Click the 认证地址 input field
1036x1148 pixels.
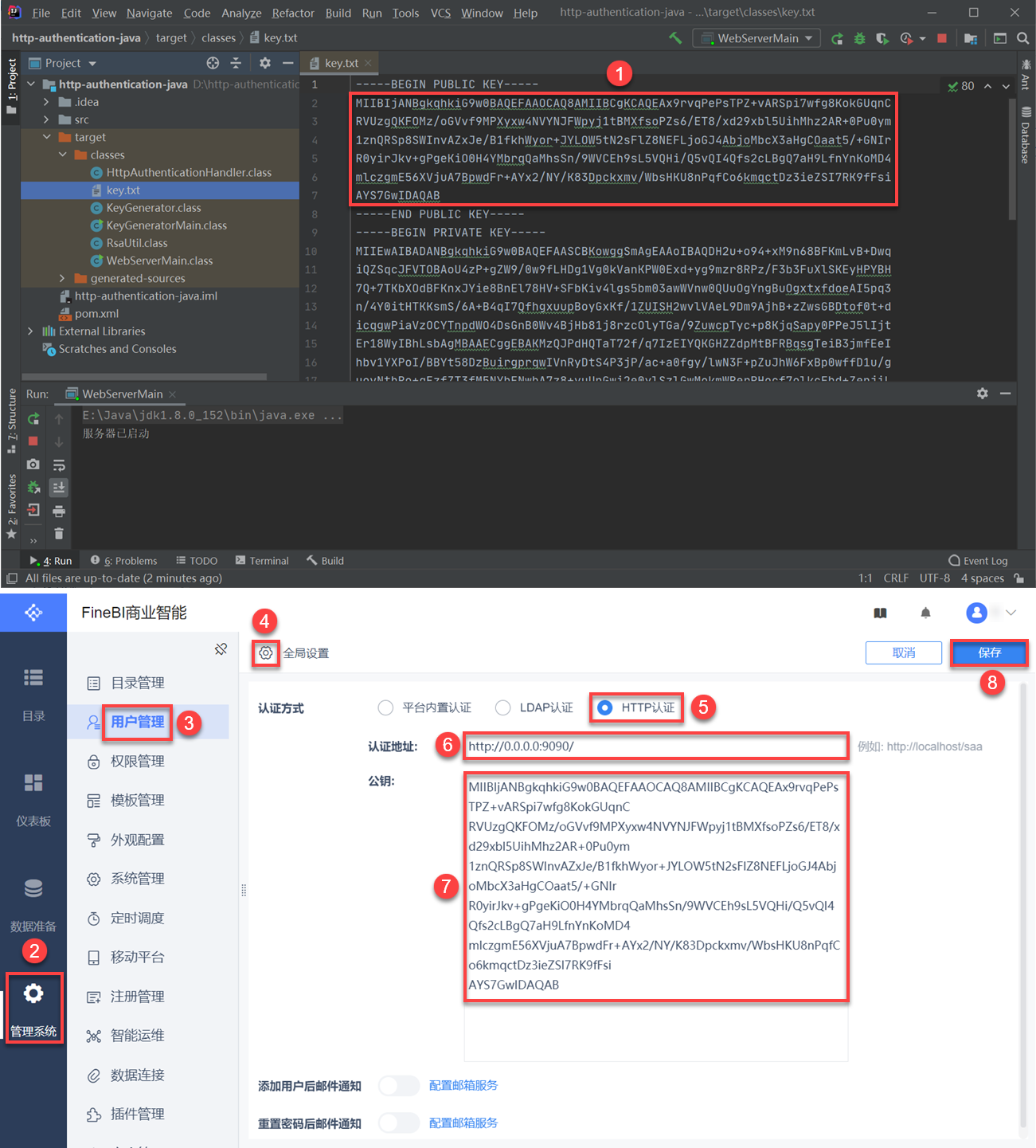[x=655, y=746]
